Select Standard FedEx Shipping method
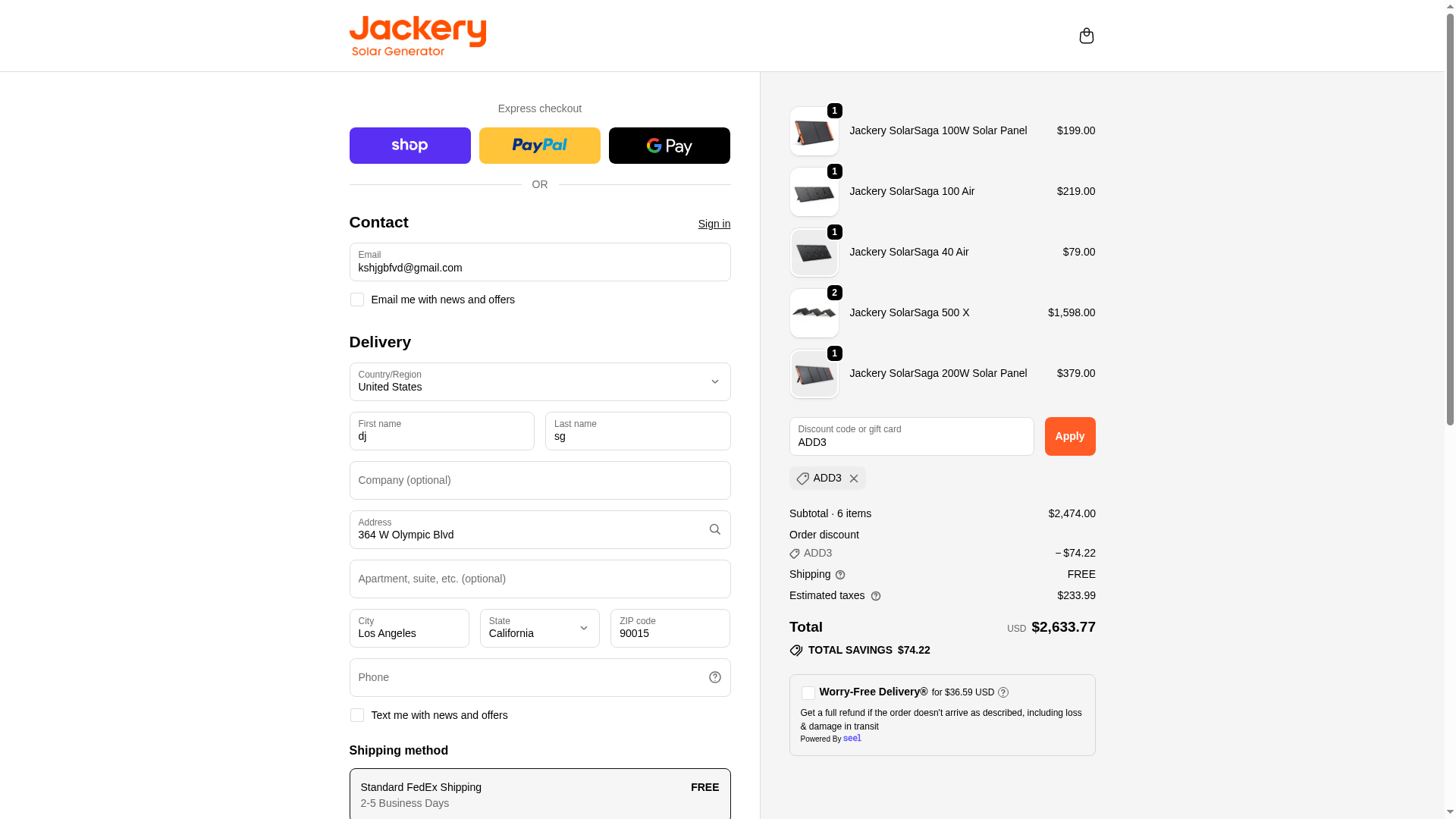 [539, 794]
